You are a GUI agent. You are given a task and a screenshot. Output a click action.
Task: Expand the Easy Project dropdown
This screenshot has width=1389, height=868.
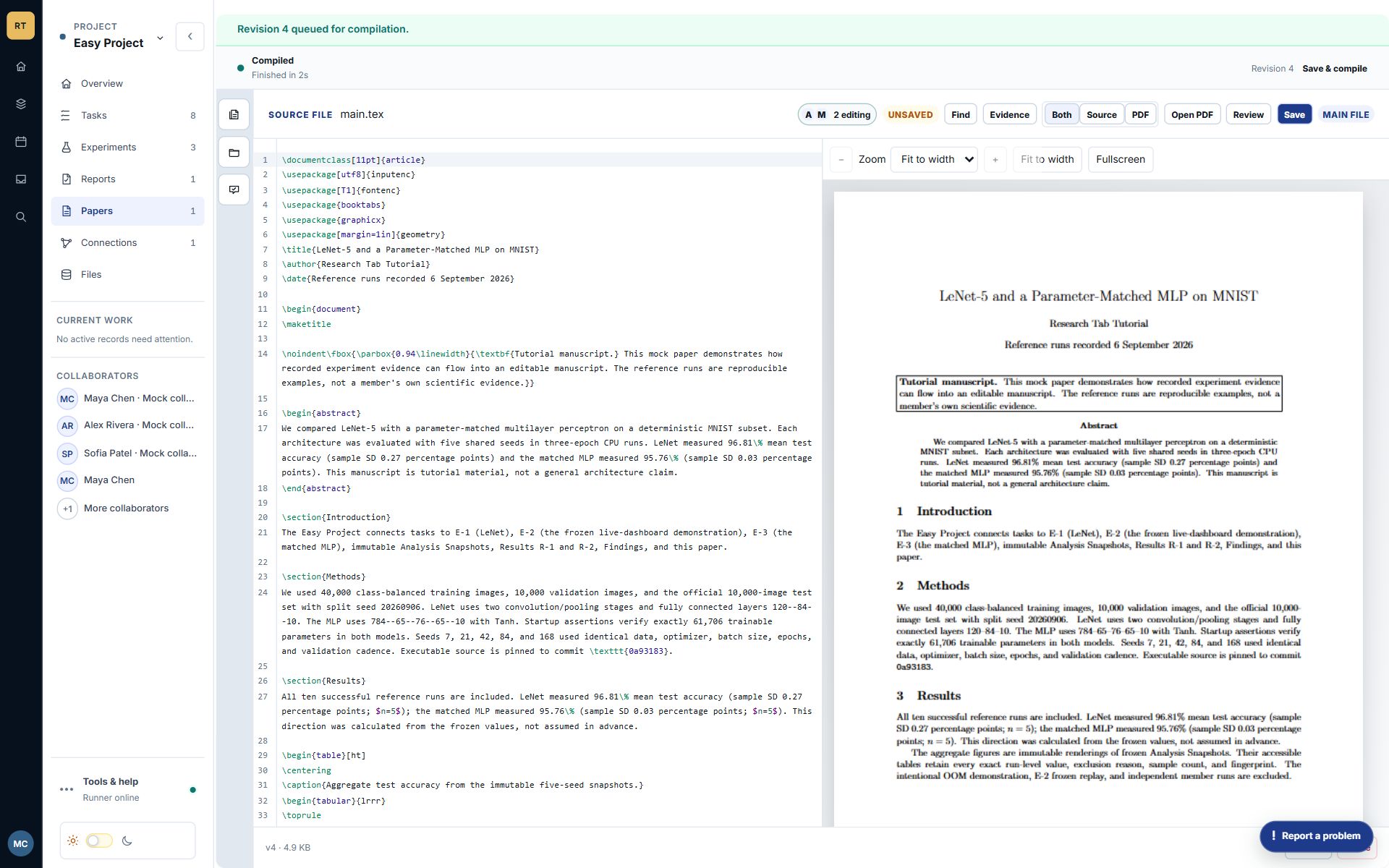pyautogui.click(x=160, y=38)
